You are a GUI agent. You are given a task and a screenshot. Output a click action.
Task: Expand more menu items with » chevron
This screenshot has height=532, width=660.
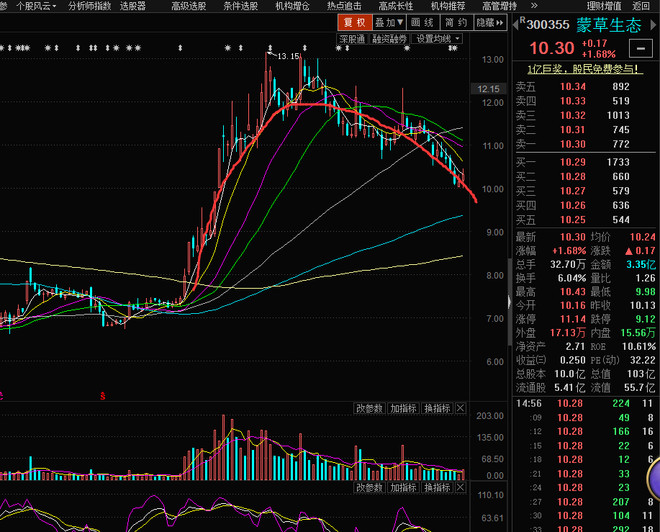click(534, 6)
